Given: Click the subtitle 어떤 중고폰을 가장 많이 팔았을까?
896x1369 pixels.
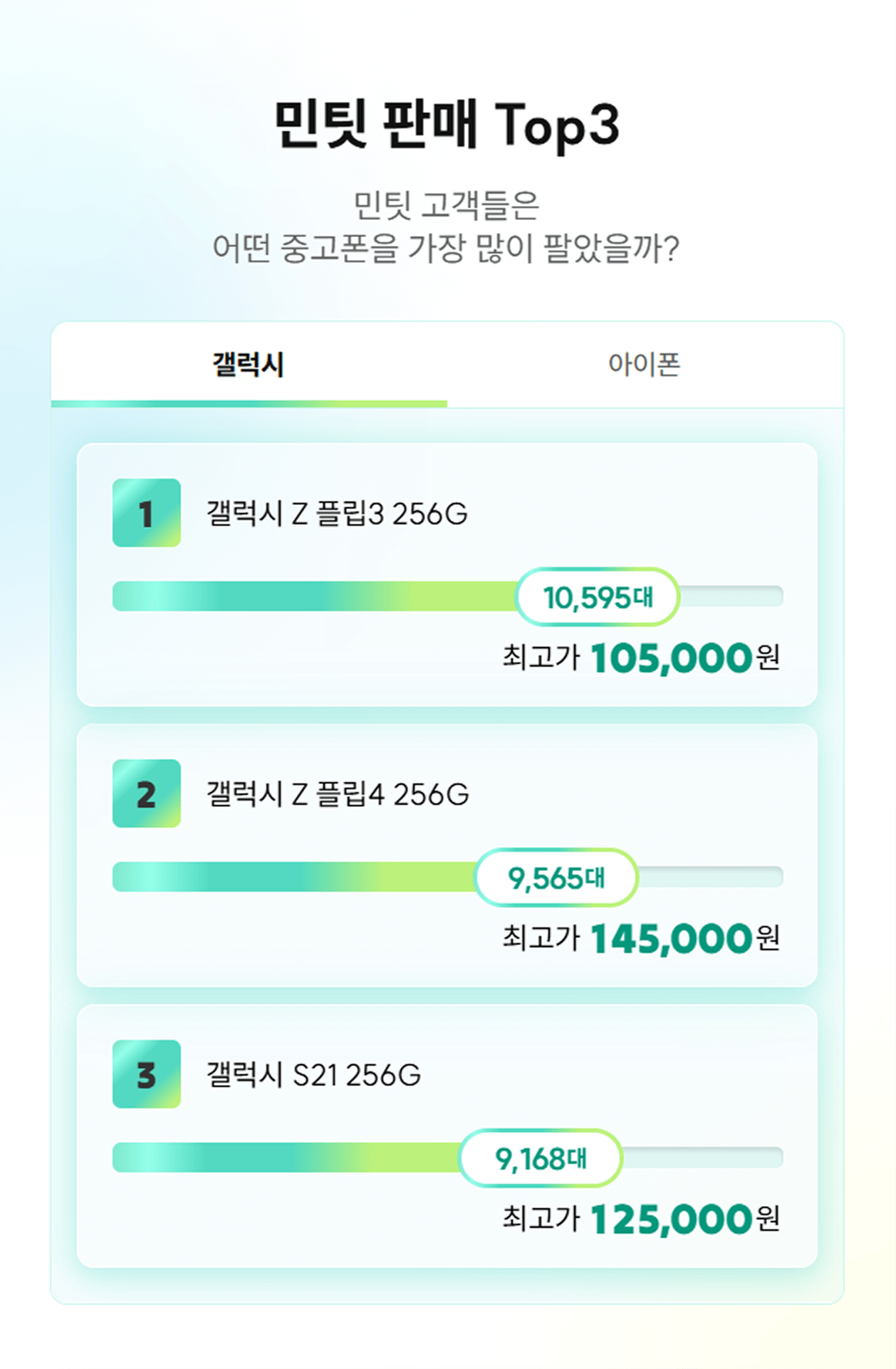Looking at the screenshot, I should pos(447,248).
